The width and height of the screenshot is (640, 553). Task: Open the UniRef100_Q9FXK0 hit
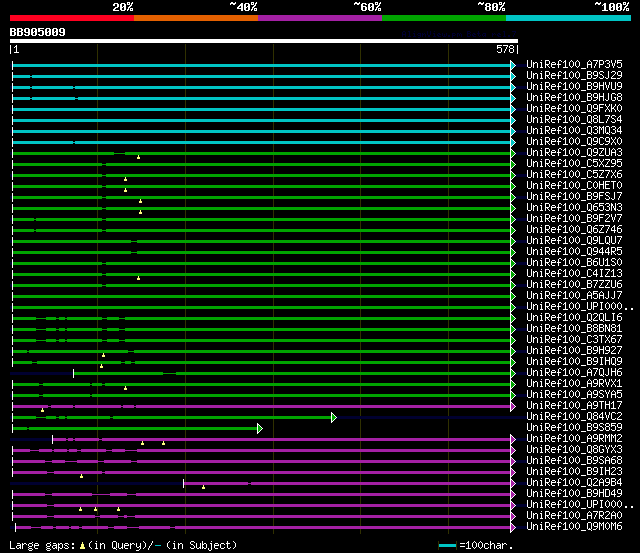click(574, 109)
